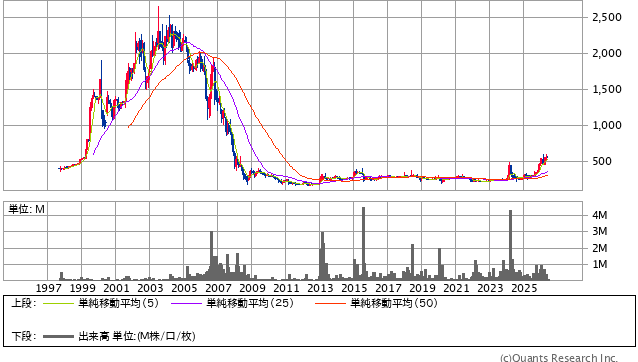Click the 2,500 price axis label
The image size is (638, 362).
coord(607,17)
